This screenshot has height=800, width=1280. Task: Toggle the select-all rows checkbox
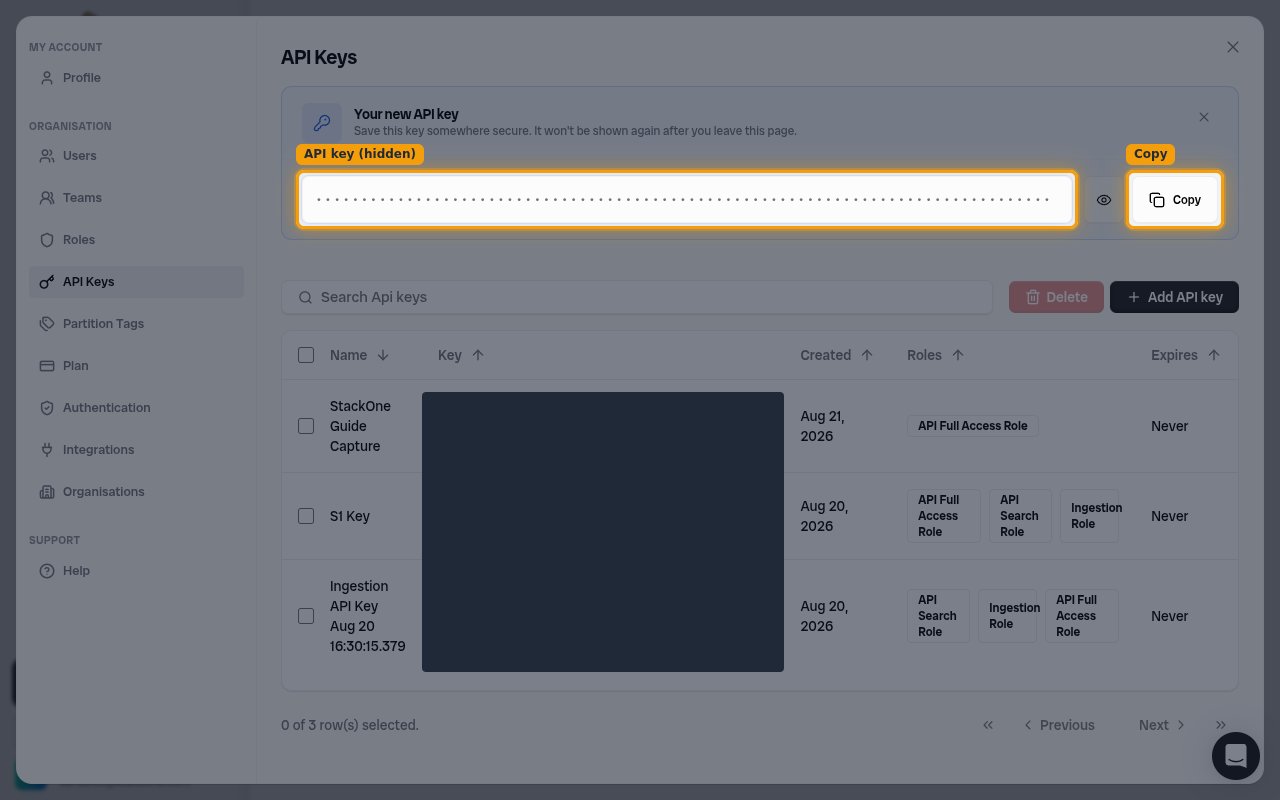[x=306, y=355]
